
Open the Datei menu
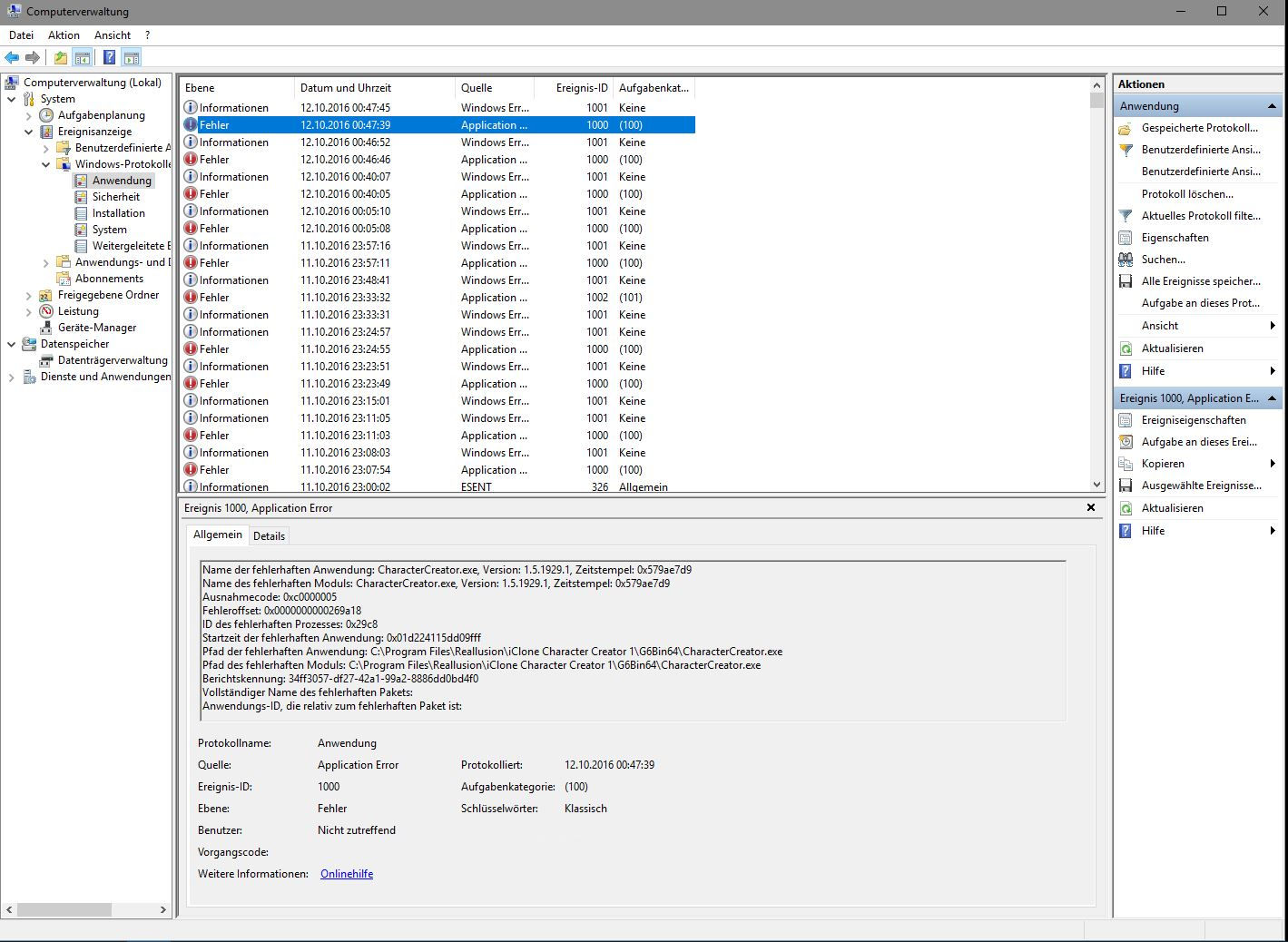pos(21,35)
